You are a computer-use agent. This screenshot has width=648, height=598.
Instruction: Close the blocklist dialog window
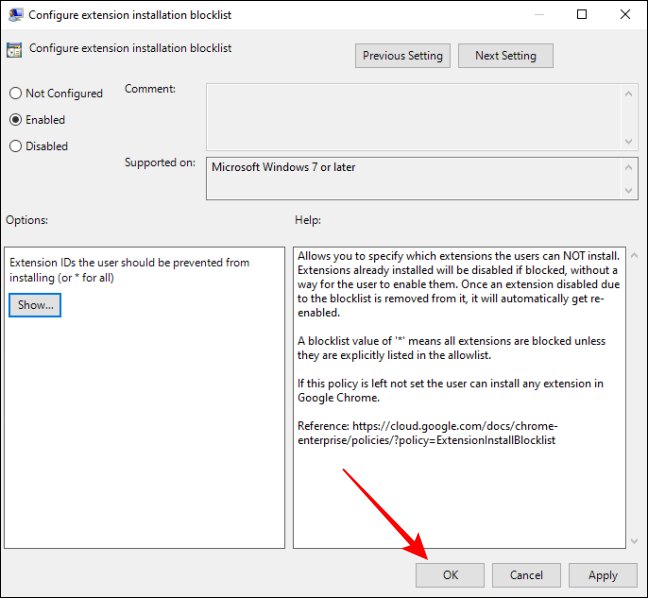coord(625,14)
